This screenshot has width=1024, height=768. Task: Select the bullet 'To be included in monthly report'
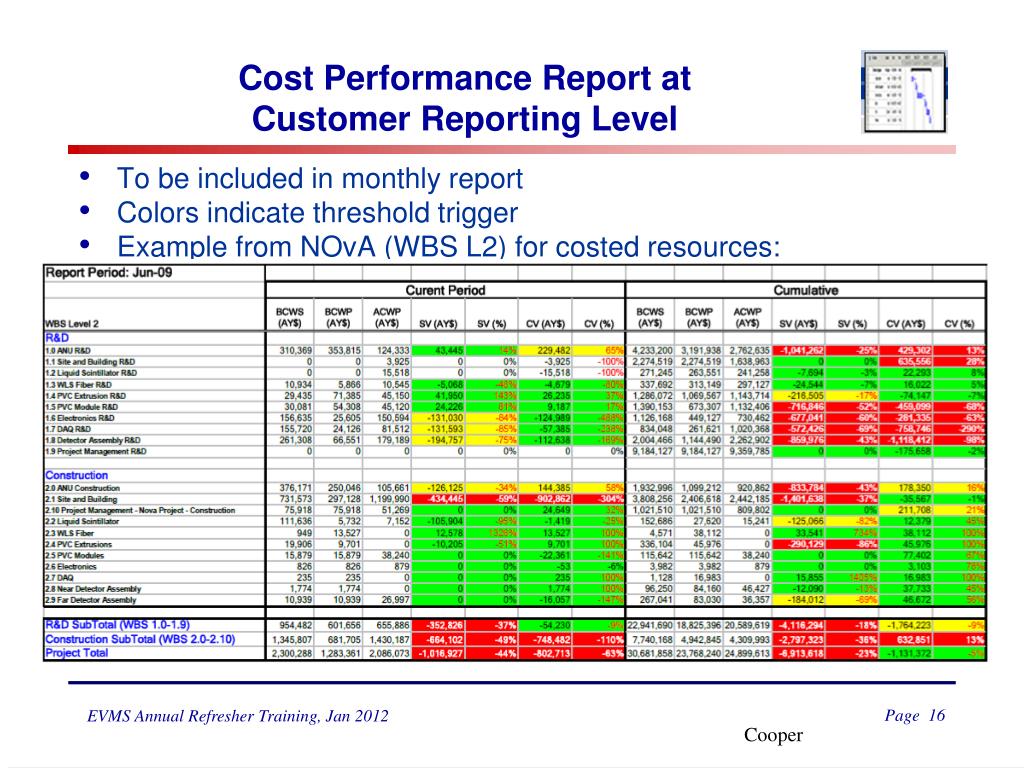[320, 178]
